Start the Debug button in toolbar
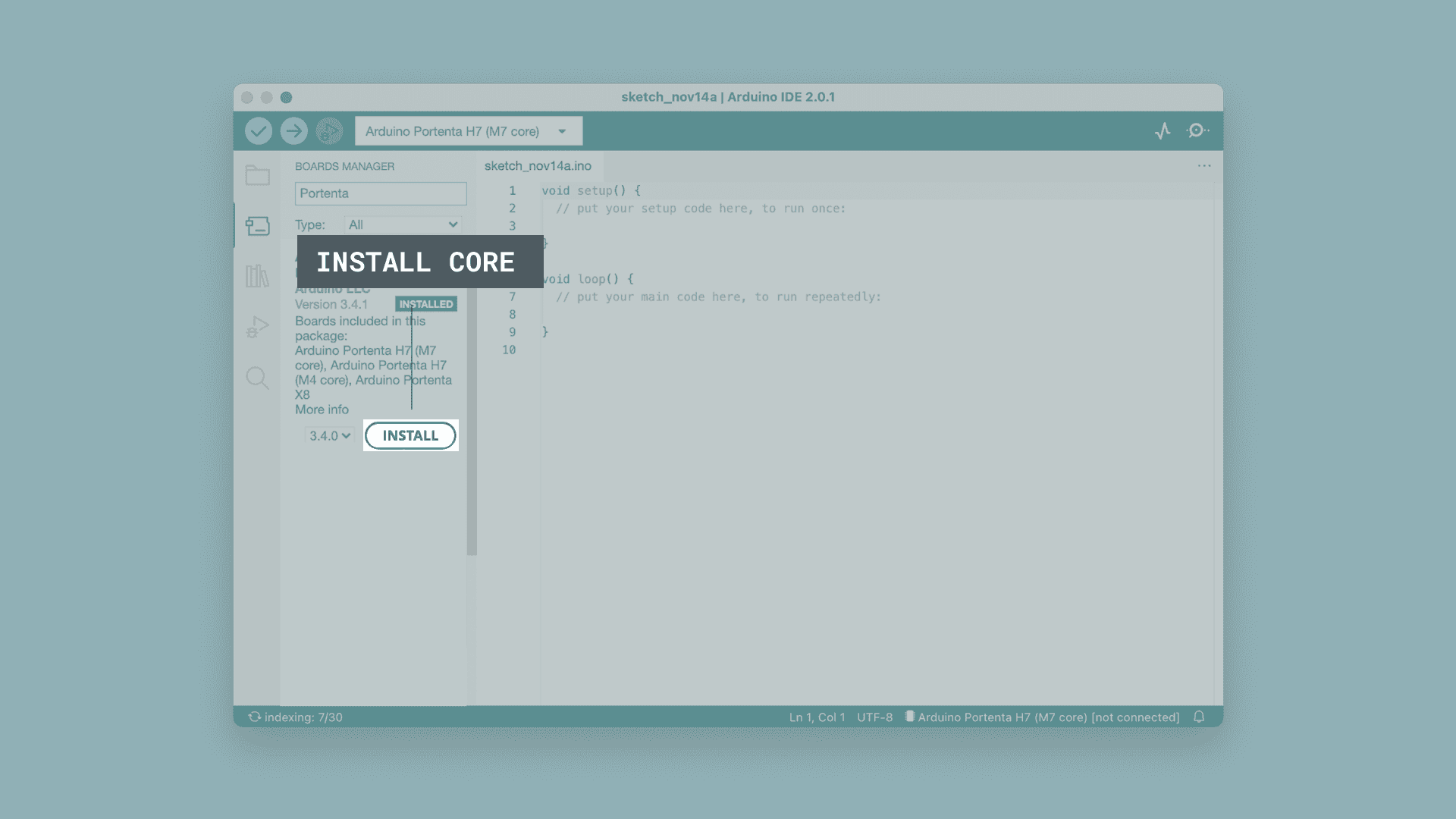 point(329,131)
